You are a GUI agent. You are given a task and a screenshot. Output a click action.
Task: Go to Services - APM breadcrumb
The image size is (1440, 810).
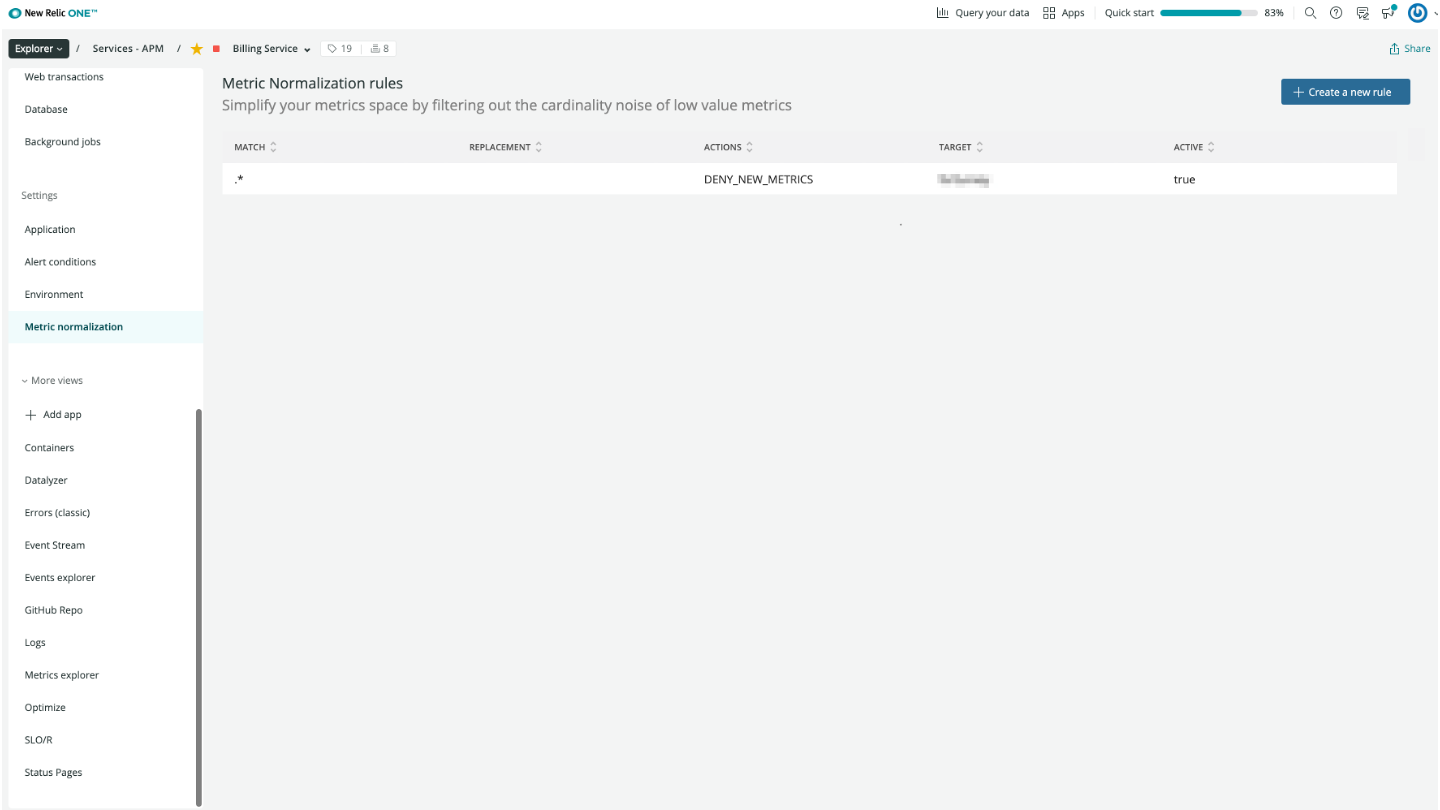[x=128, y=49]
